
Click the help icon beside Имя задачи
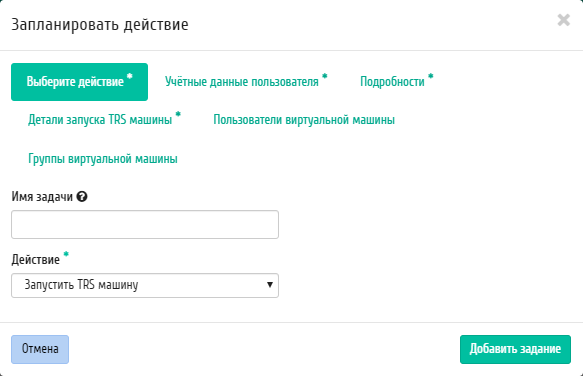tap(82, 196)
